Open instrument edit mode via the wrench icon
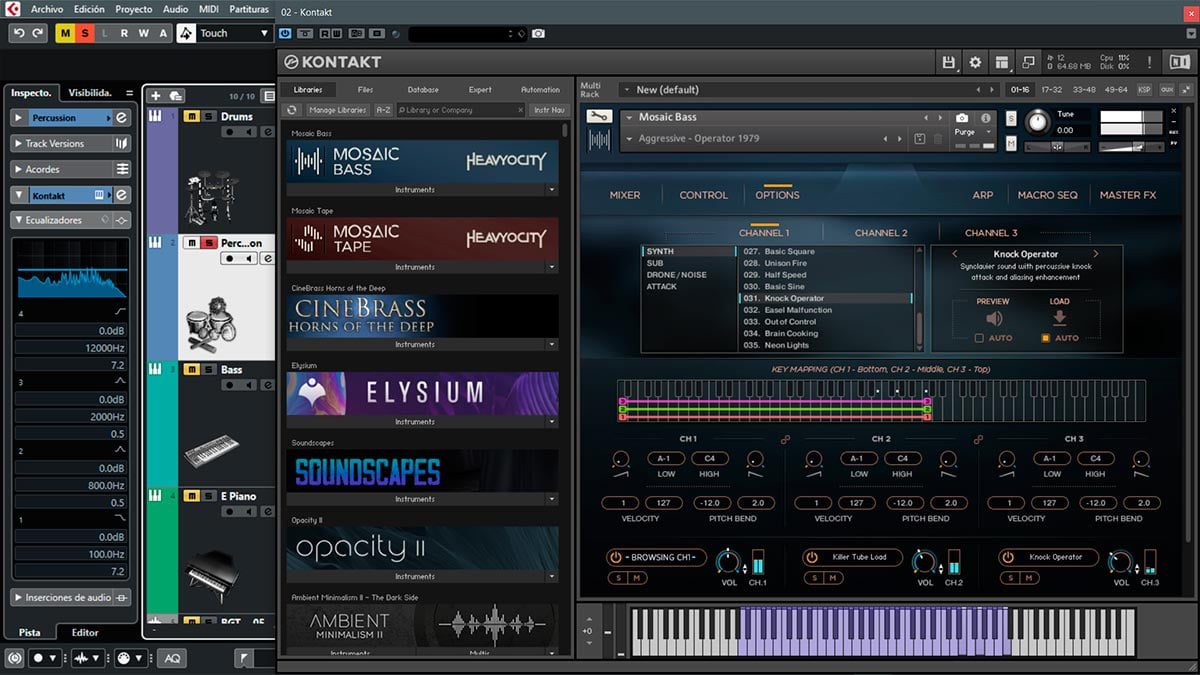The image size is (1200, 675). (599, 117)
